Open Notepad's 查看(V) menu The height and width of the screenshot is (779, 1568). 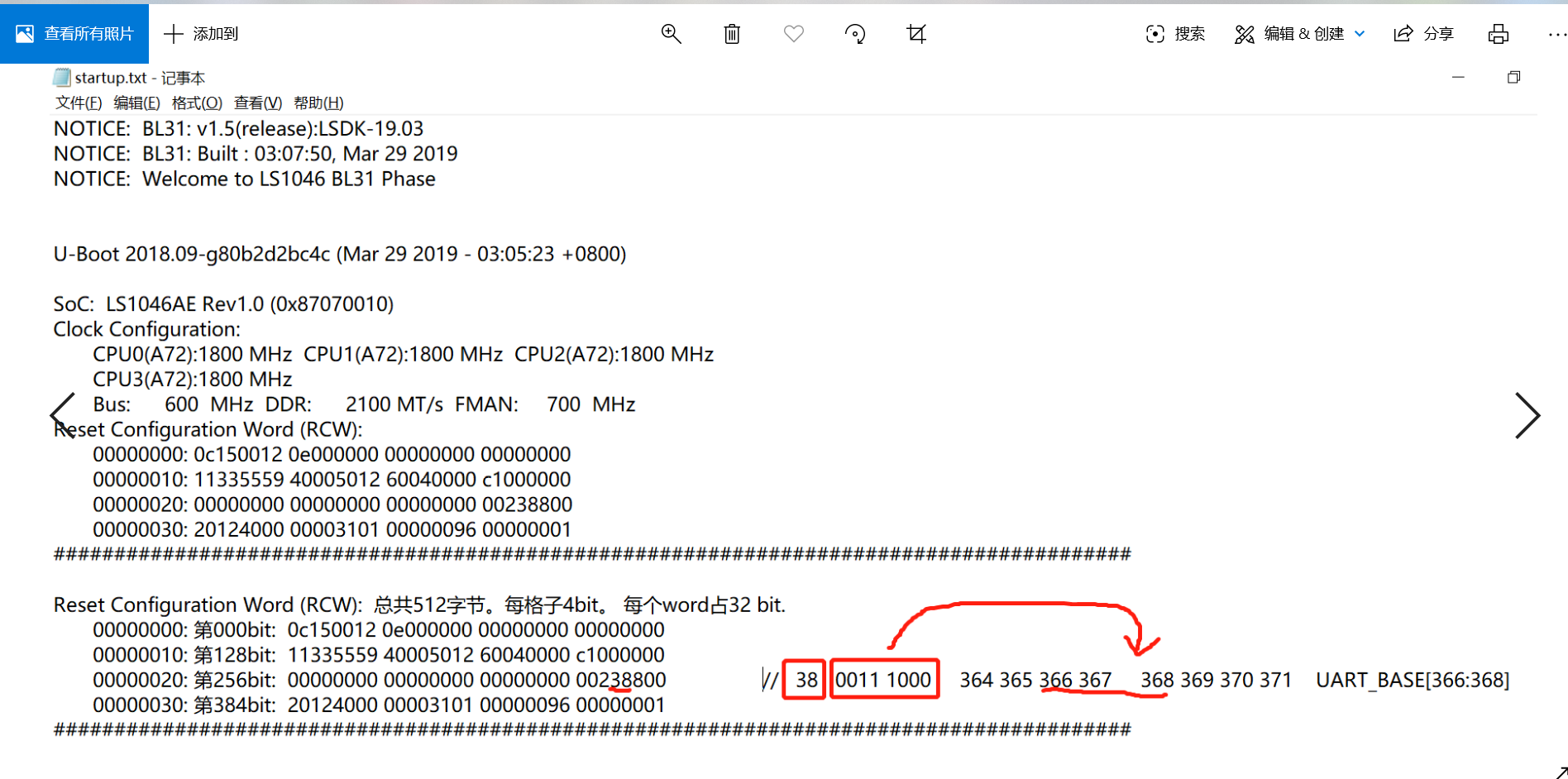(257, 103)
